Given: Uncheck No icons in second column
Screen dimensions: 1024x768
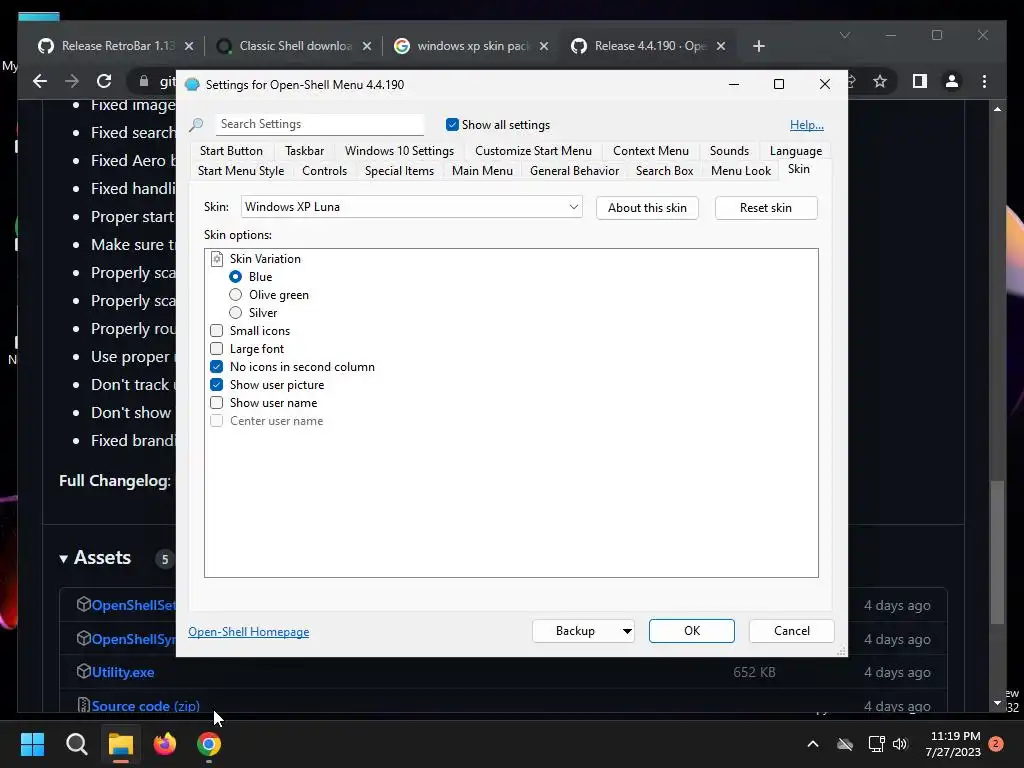Looking at the screenshot, I should [x=217, y=367].
